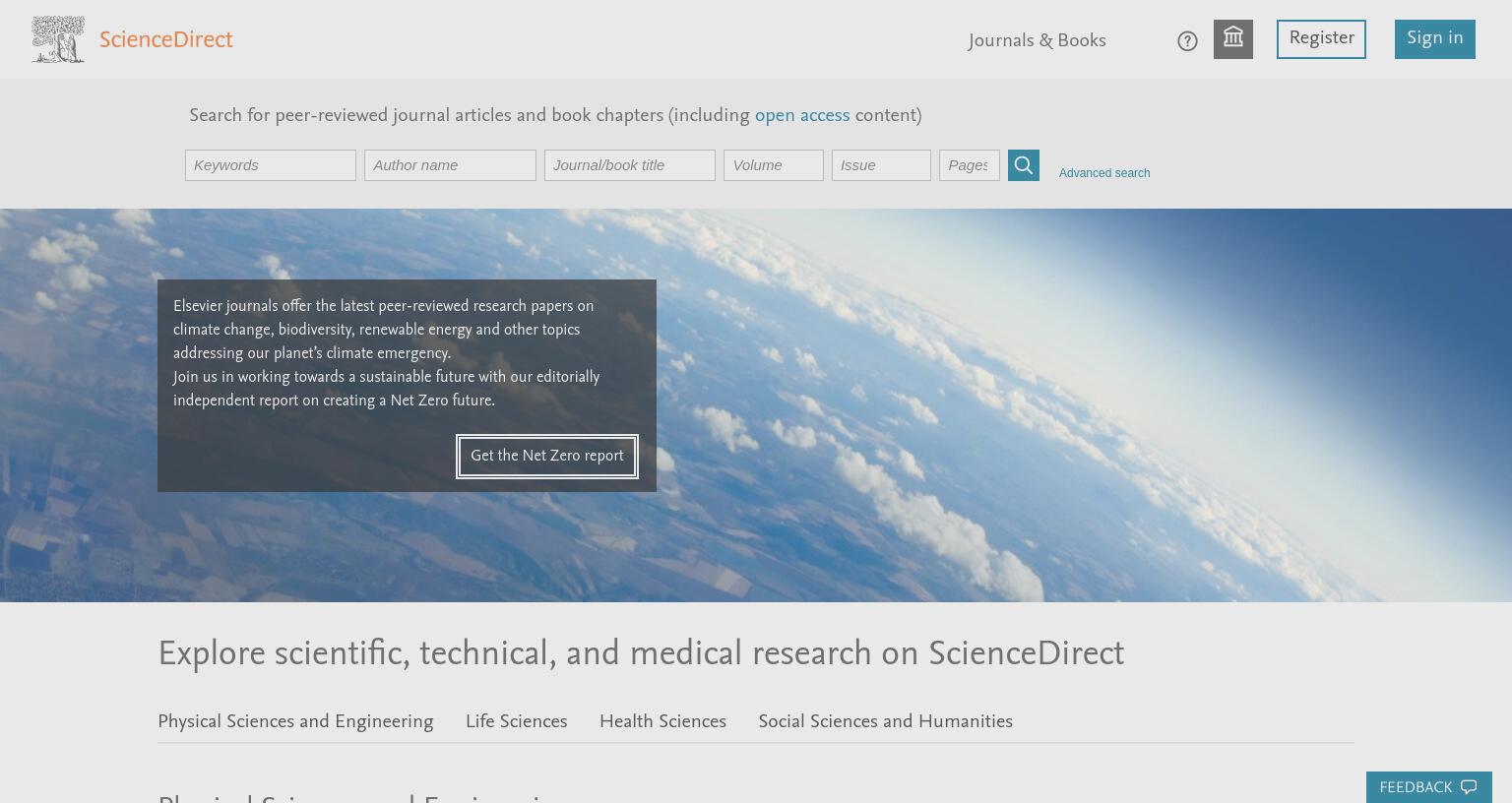Click Get the Net Zero report
Screen dimensions: 1512x803
tap(547, 457)
